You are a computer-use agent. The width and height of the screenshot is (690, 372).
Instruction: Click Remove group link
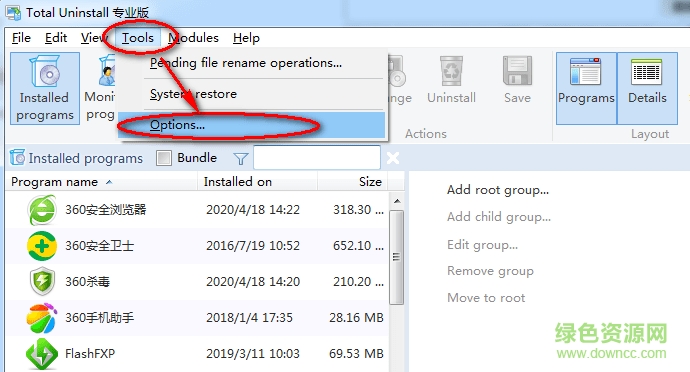click(x=490, y=271)
